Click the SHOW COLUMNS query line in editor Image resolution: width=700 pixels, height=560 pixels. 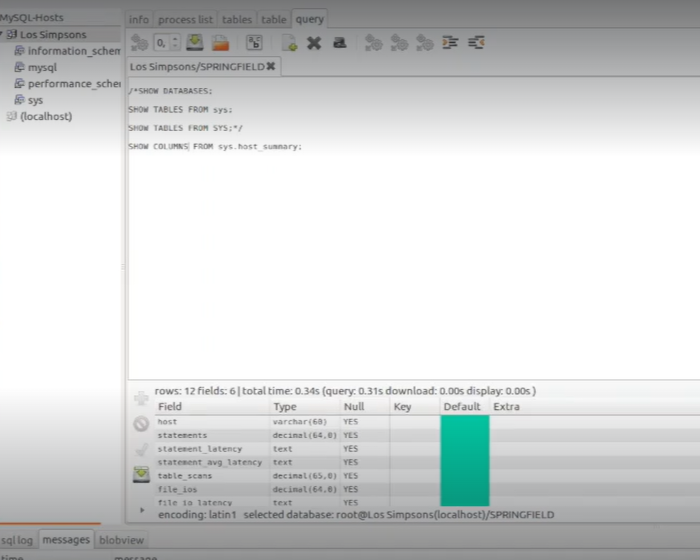215,146
